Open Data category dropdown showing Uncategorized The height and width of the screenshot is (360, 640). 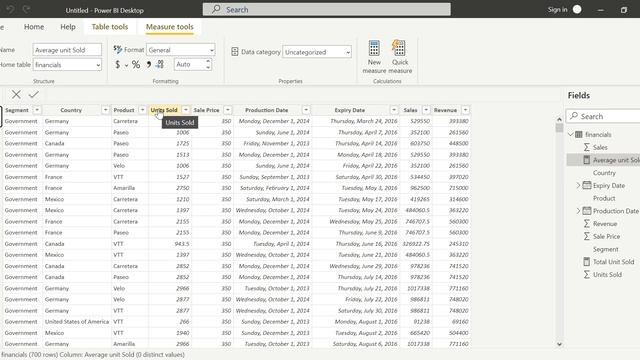(317, 52)
